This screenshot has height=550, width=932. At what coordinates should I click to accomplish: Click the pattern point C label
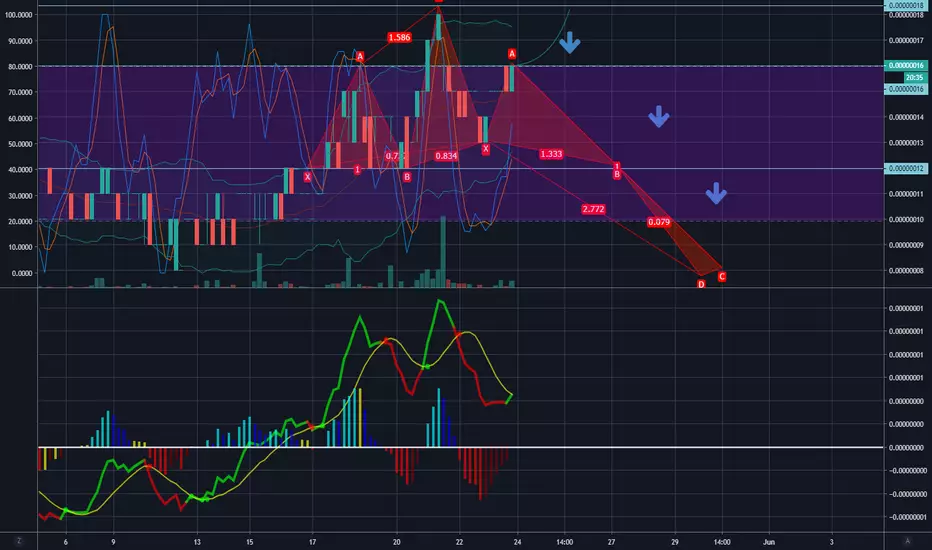click(x=722, y=276)
